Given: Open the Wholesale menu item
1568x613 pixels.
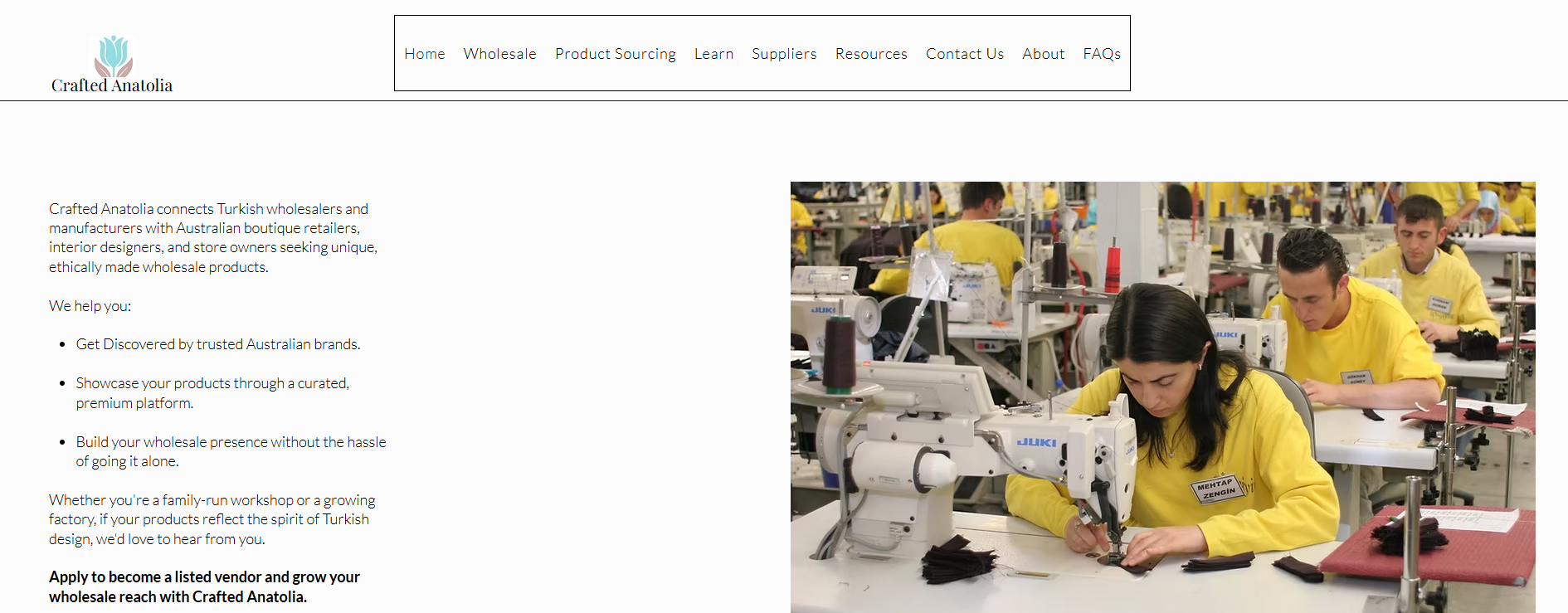Looking at the screenshot, I should click(x=499, y=54).
